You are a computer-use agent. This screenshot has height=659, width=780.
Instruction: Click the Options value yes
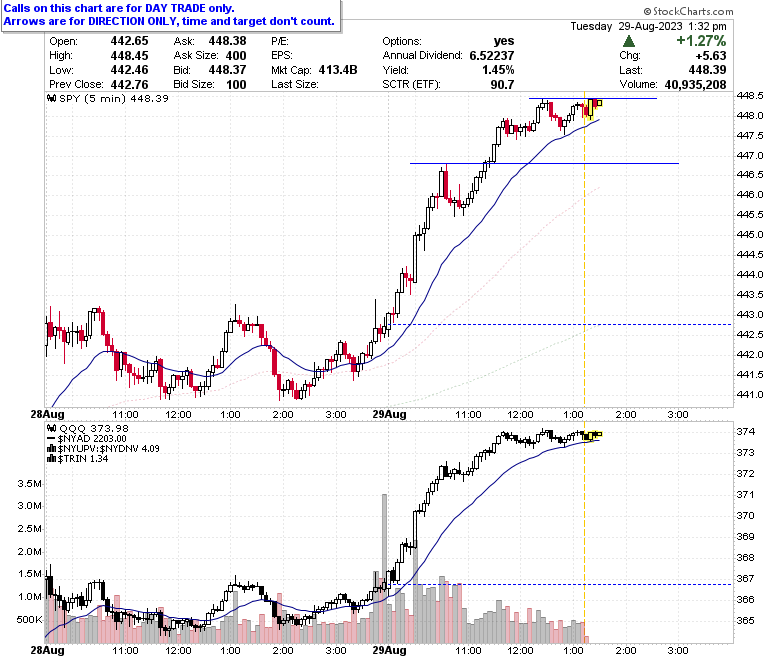point(504,41)
